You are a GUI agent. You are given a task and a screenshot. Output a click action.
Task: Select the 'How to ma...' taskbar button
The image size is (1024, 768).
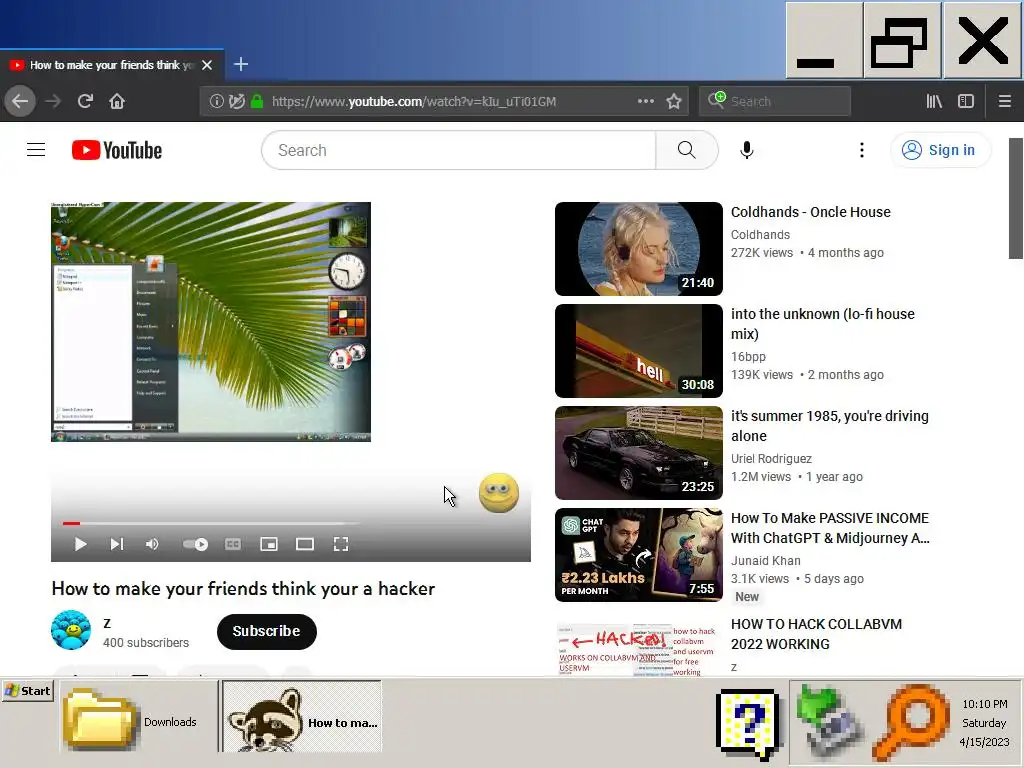coord(302,717)
